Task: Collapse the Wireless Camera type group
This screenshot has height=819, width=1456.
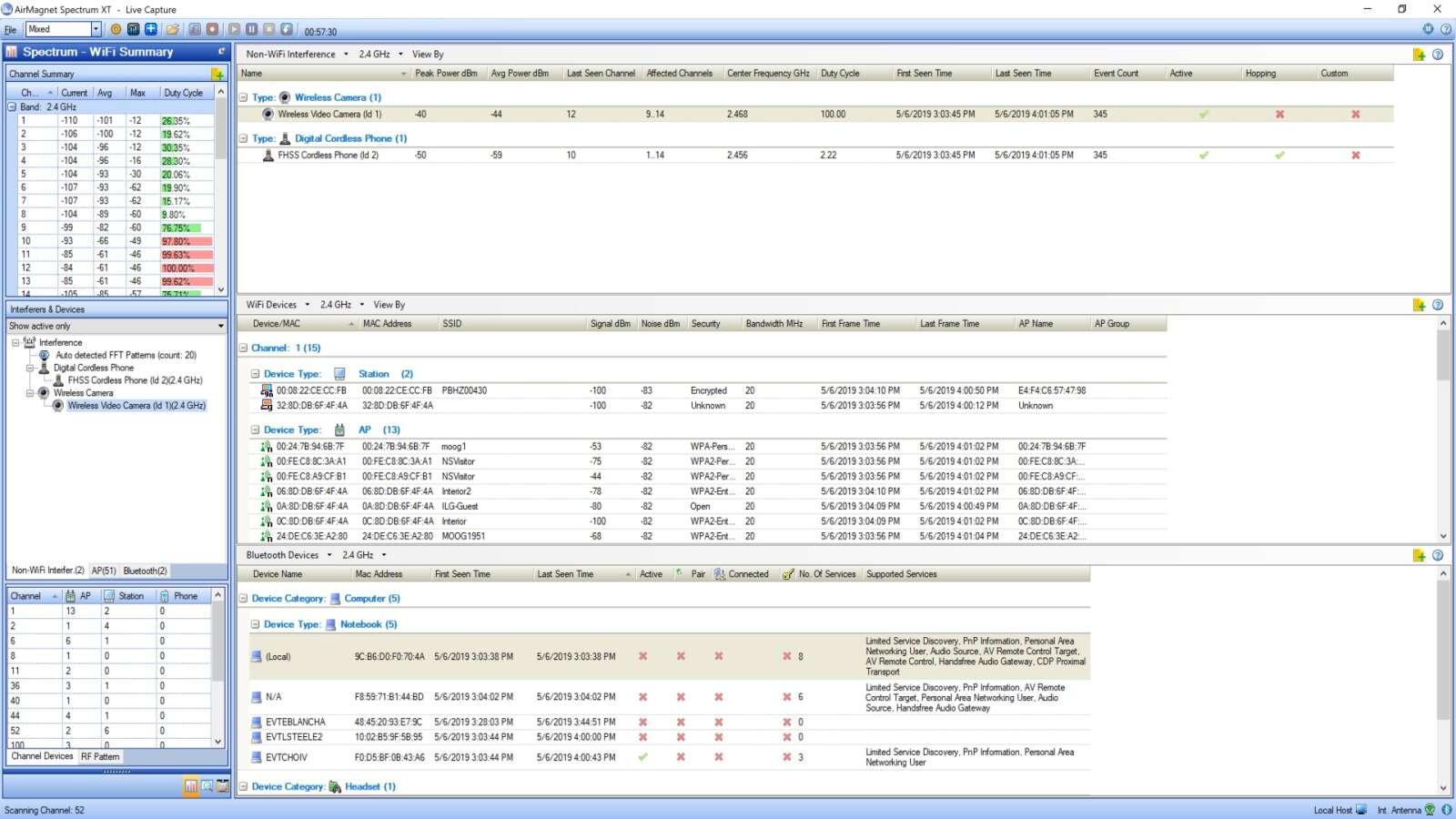Action: 243,97
